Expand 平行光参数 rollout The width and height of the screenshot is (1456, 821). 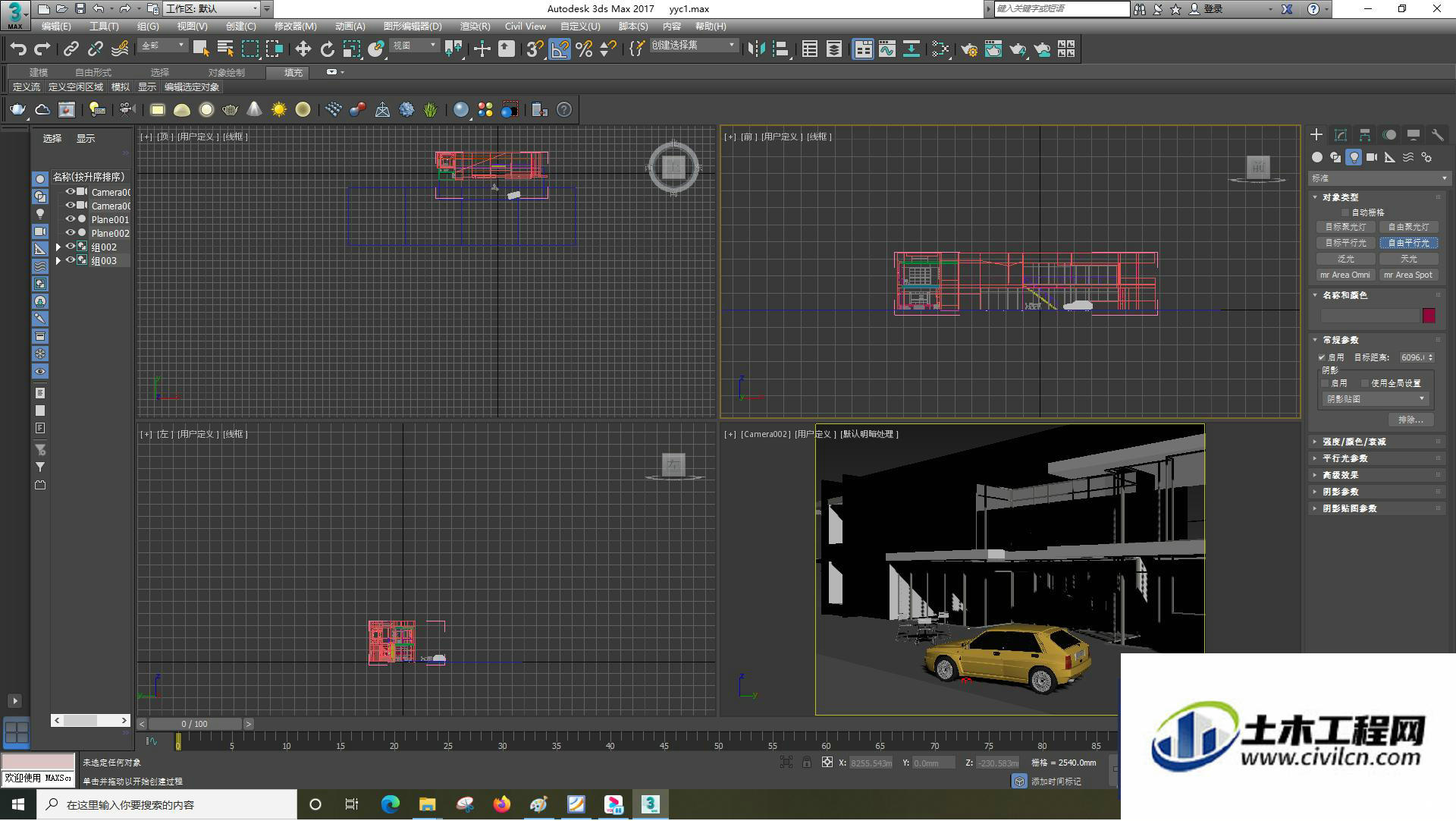[x=1345, y=458]
